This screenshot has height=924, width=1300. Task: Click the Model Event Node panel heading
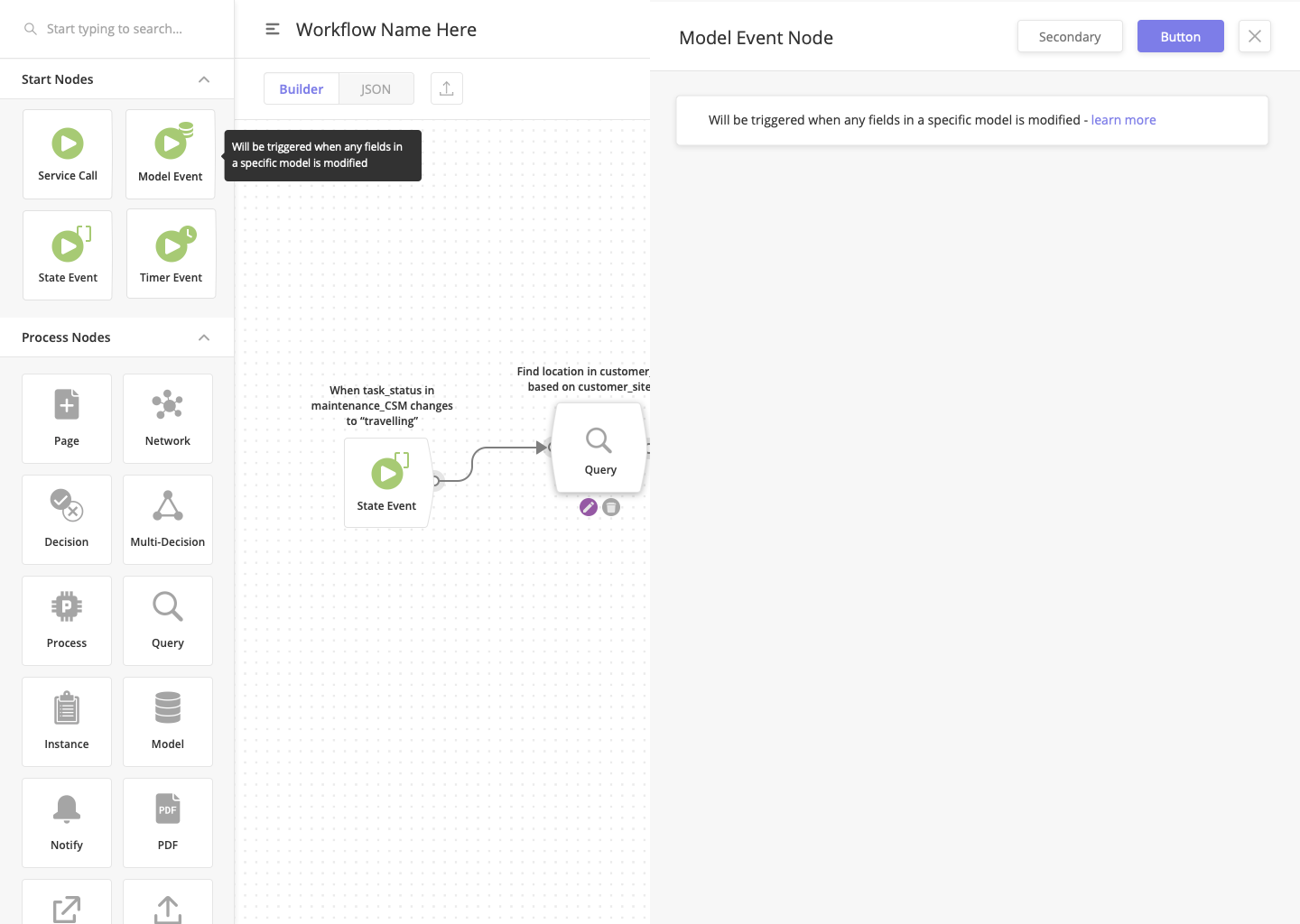coord(757,38)
